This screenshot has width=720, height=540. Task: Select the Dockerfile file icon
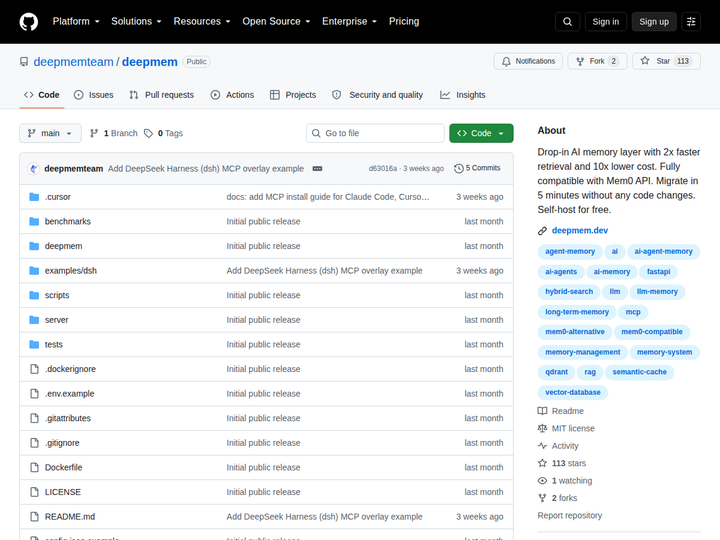tap(34, 467)
